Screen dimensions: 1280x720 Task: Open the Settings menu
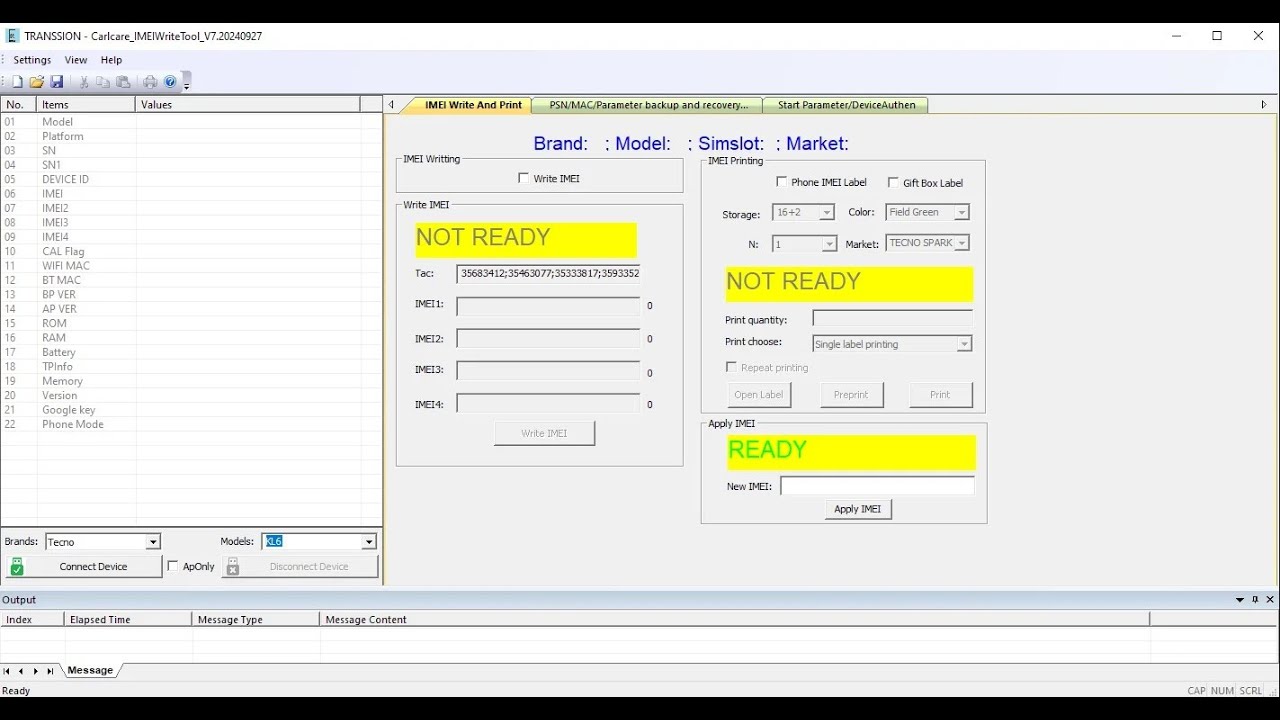click(32, 60)
